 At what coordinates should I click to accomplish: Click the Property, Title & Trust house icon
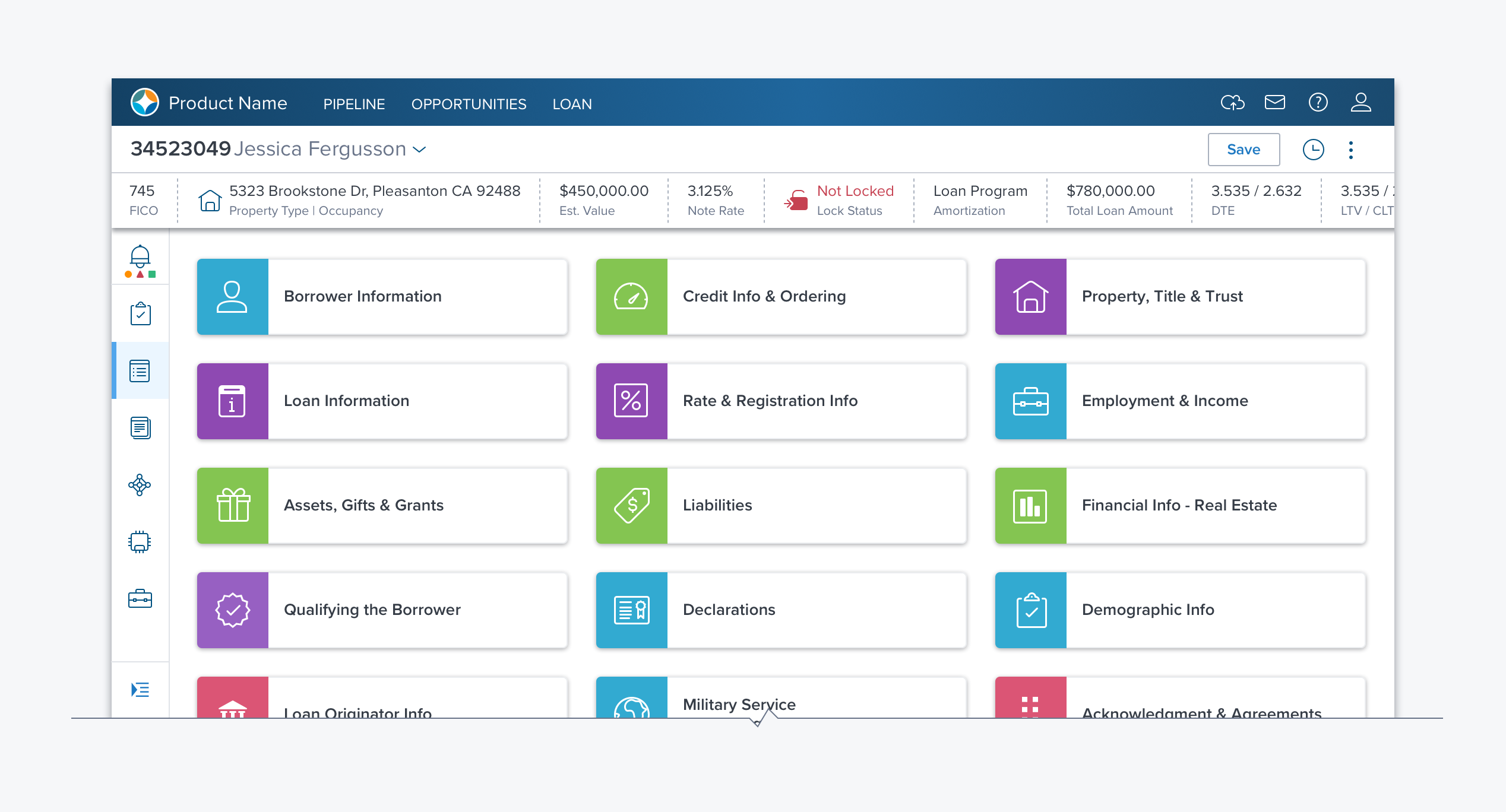(1030, 296)
